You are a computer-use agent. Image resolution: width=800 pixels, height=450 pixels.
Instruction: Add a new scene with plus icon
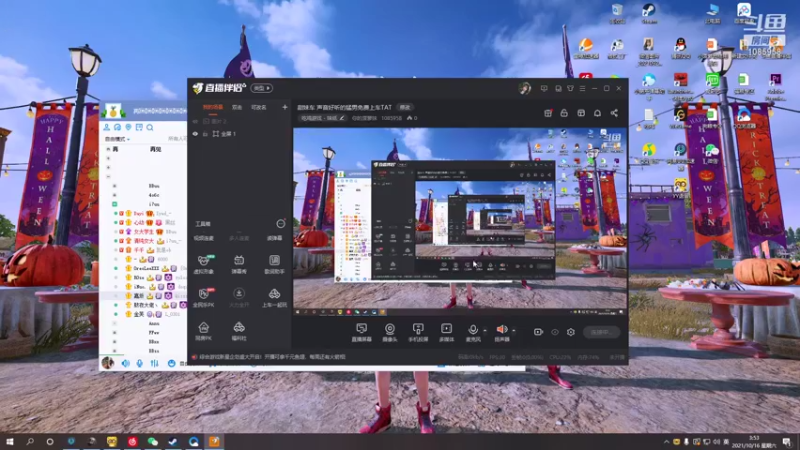[285, 107]
